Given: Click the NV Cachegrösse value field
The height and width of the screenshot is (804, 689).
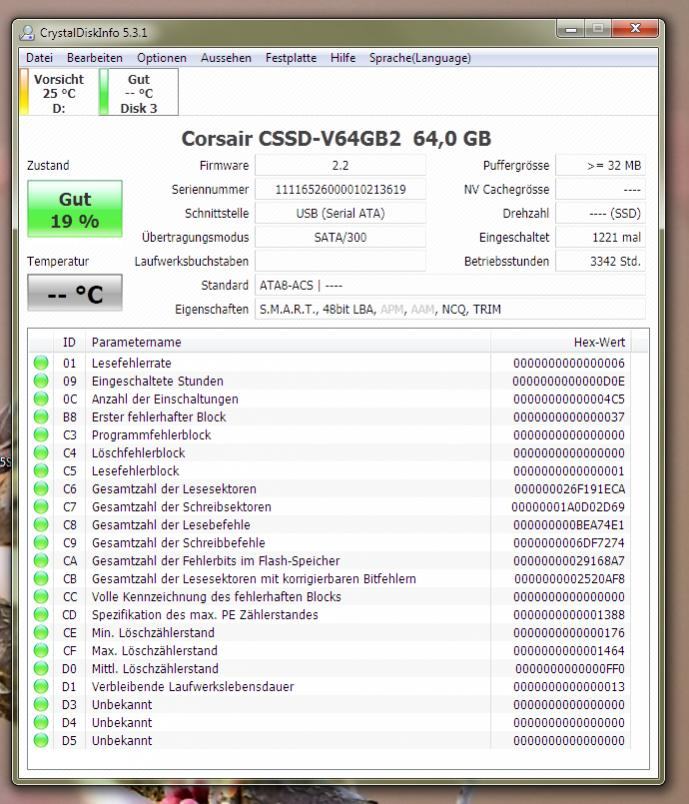Looking at the screenshot, I should [600, 190].
